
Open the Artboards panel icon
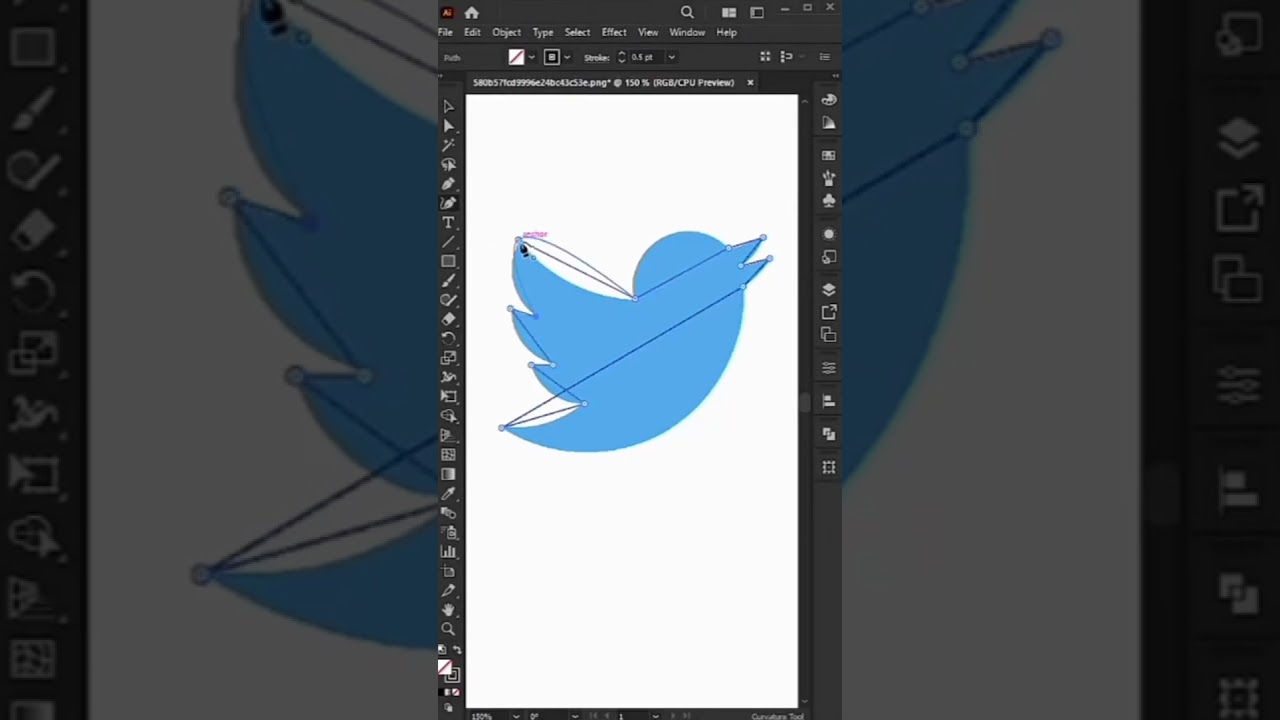[829, 335]
